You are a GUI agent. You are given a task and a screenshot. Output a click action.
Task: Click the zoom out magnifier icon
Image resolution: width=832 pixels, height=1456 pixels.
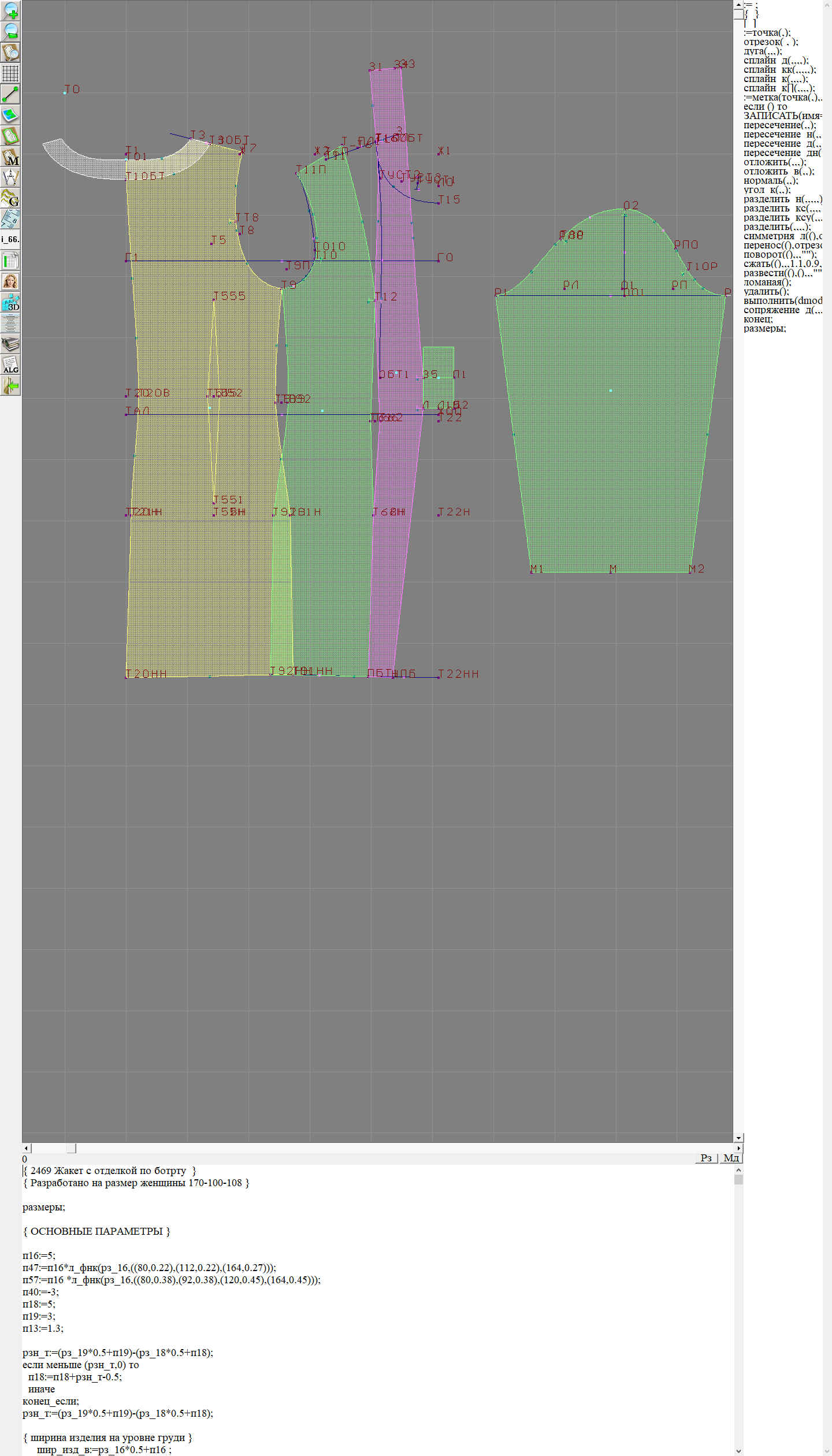pyautogui.click(x=10, y=31)
